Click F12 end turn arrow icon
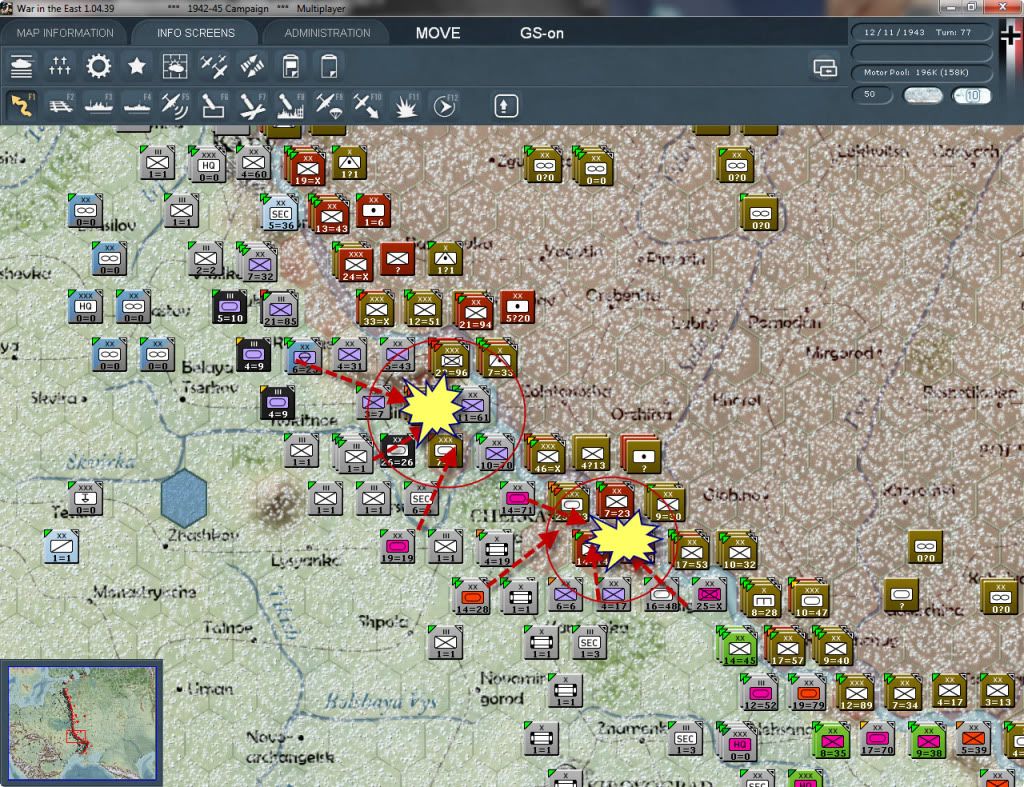The width and height of the screenshot is (1024, 787). point(444,106)
